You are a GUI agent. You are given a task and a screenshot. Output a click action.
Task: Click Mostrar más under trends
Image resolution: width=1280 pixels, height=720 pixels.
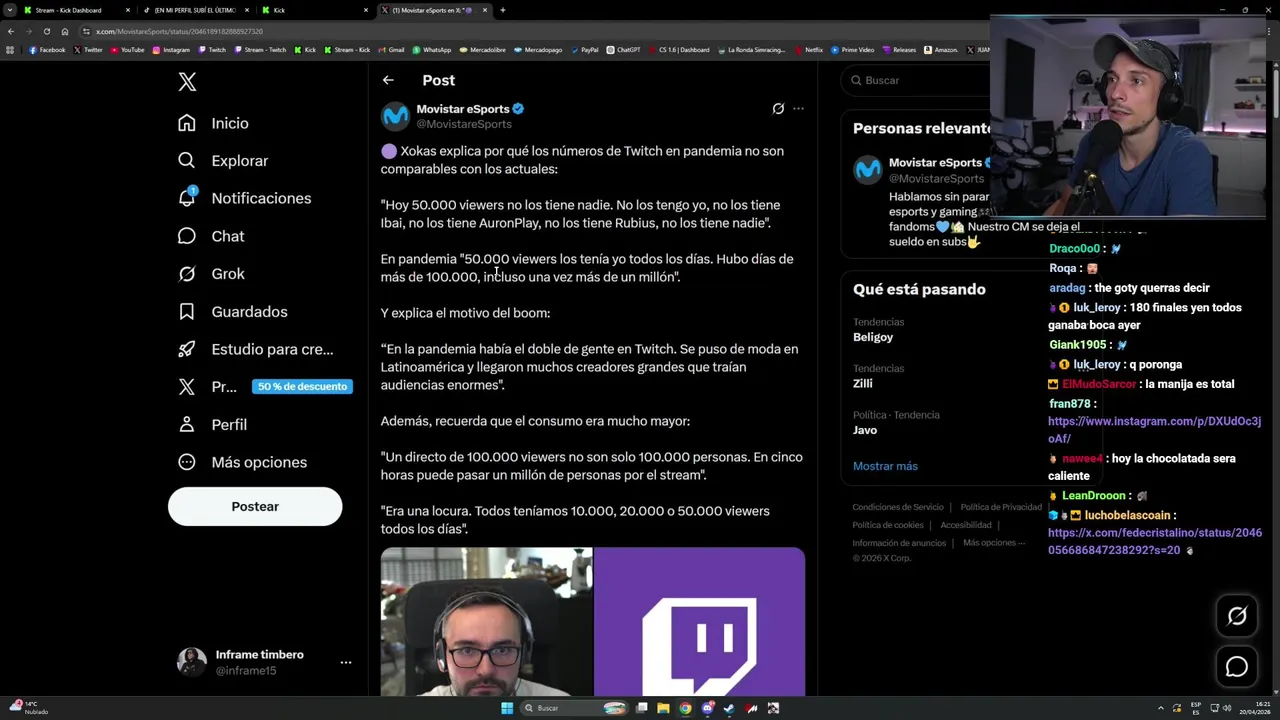pos(885,466)
